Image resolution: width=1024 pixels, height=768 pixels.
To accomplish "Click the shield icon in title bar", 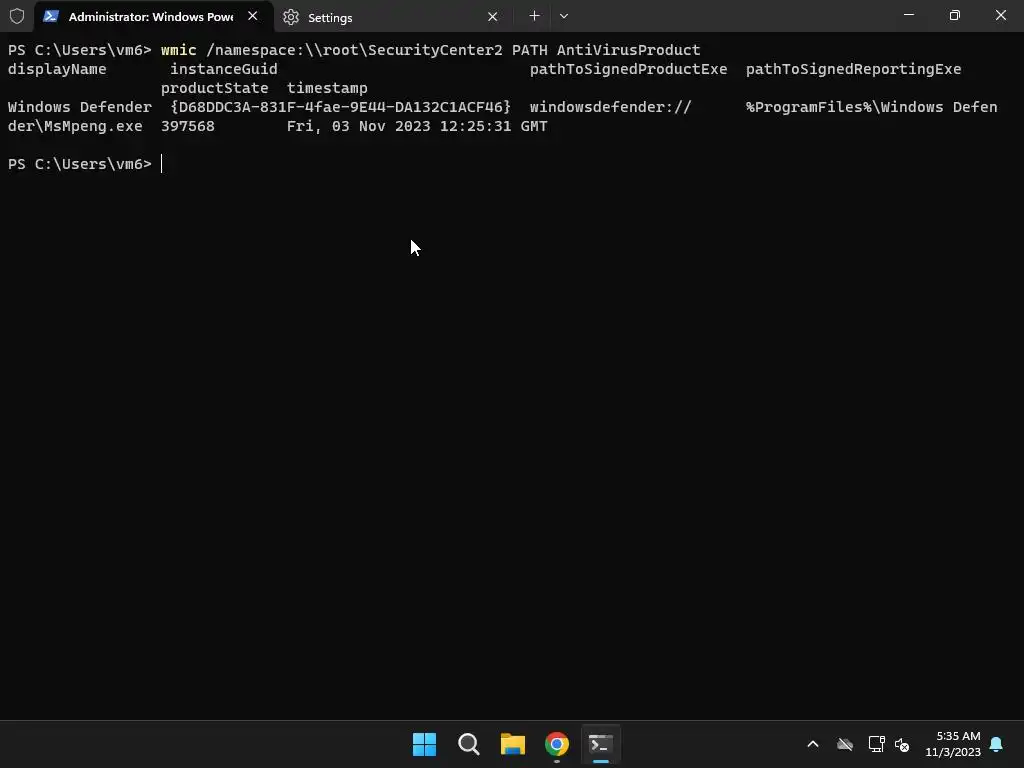I will (17, 16).
